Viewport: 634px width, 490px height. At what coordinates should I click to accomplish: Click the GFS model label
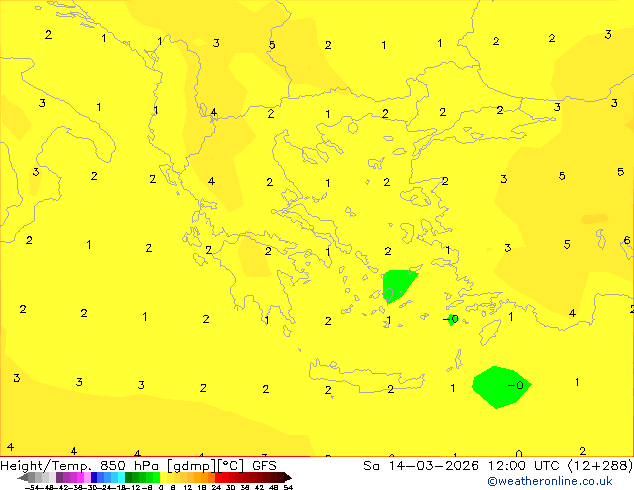coord(264,466)
